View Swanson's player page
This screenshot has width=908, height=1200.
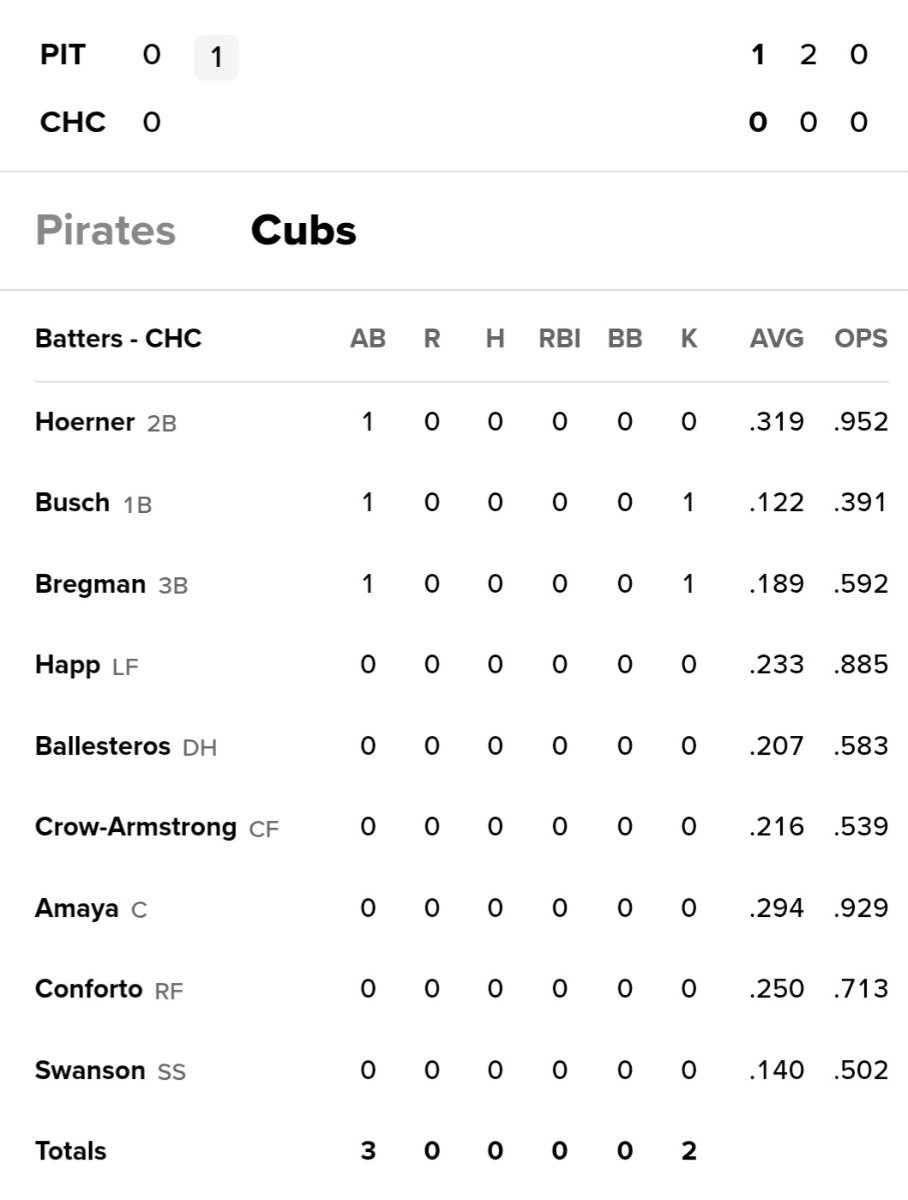[x=89, y=1071]
